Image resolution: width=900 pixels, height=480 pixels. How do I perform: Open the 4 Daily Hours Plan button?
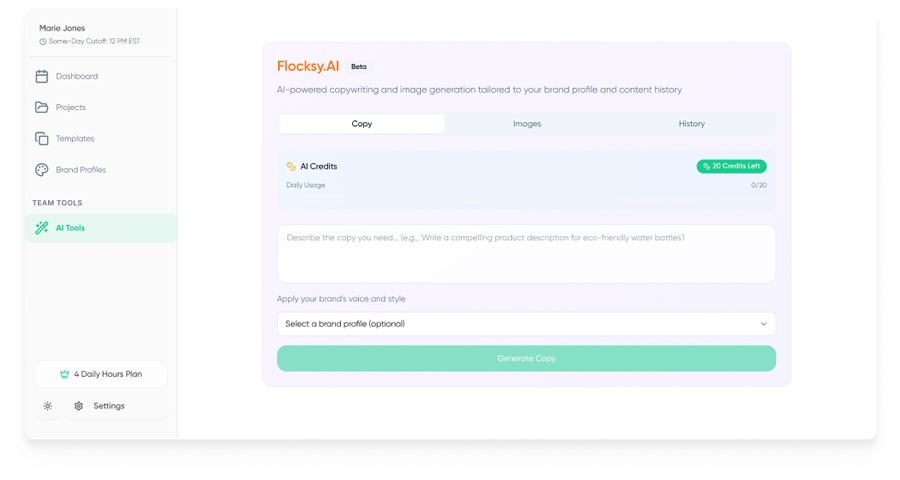click(101, 374)
